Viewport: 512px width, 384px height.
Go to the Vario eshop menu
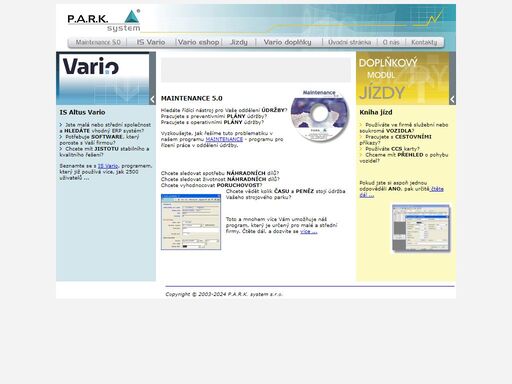pos(199,42)
